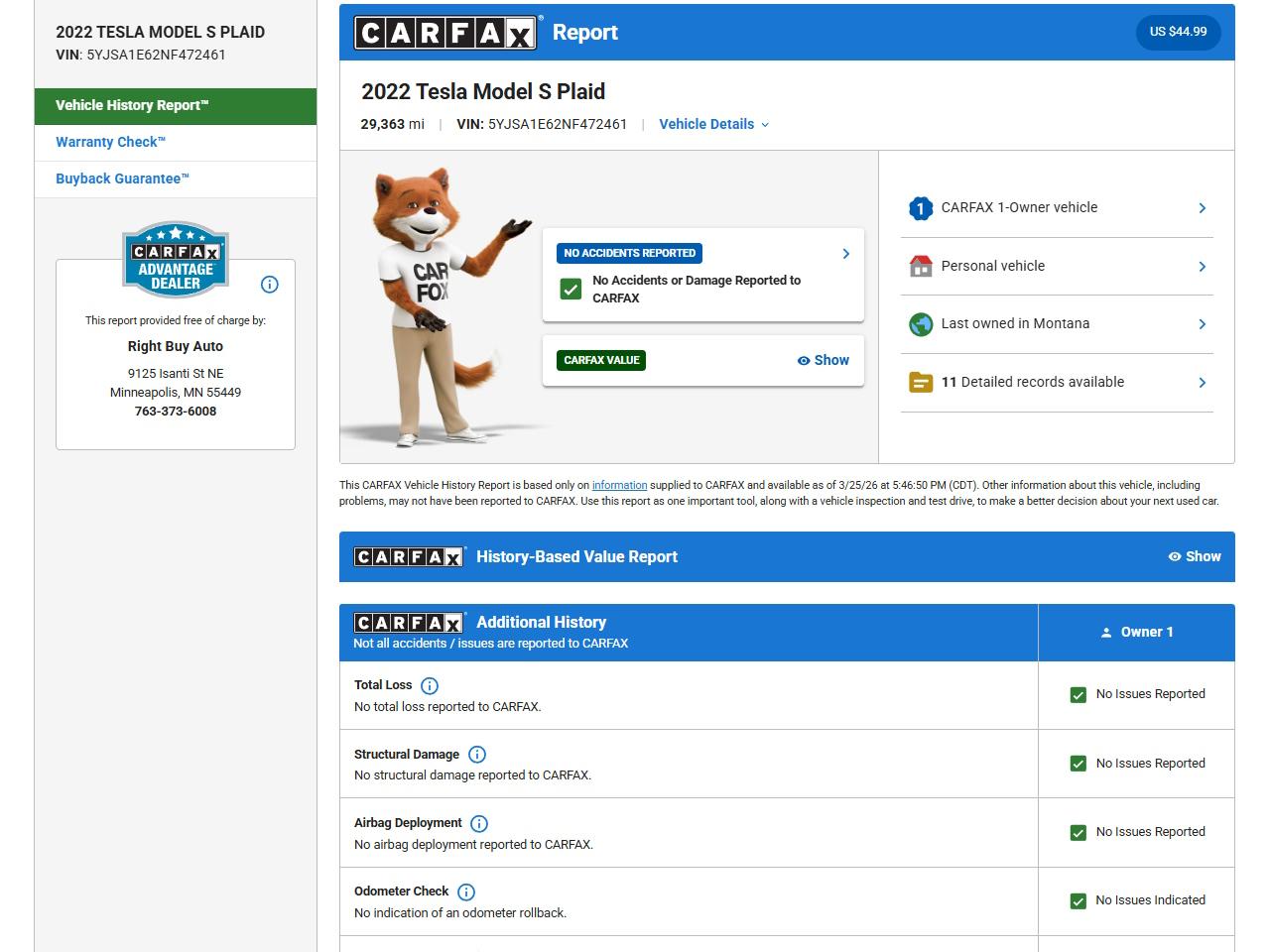Show the CARFAX Value
The height and width of the screenshot is (952, 1270).
(823, 360)
